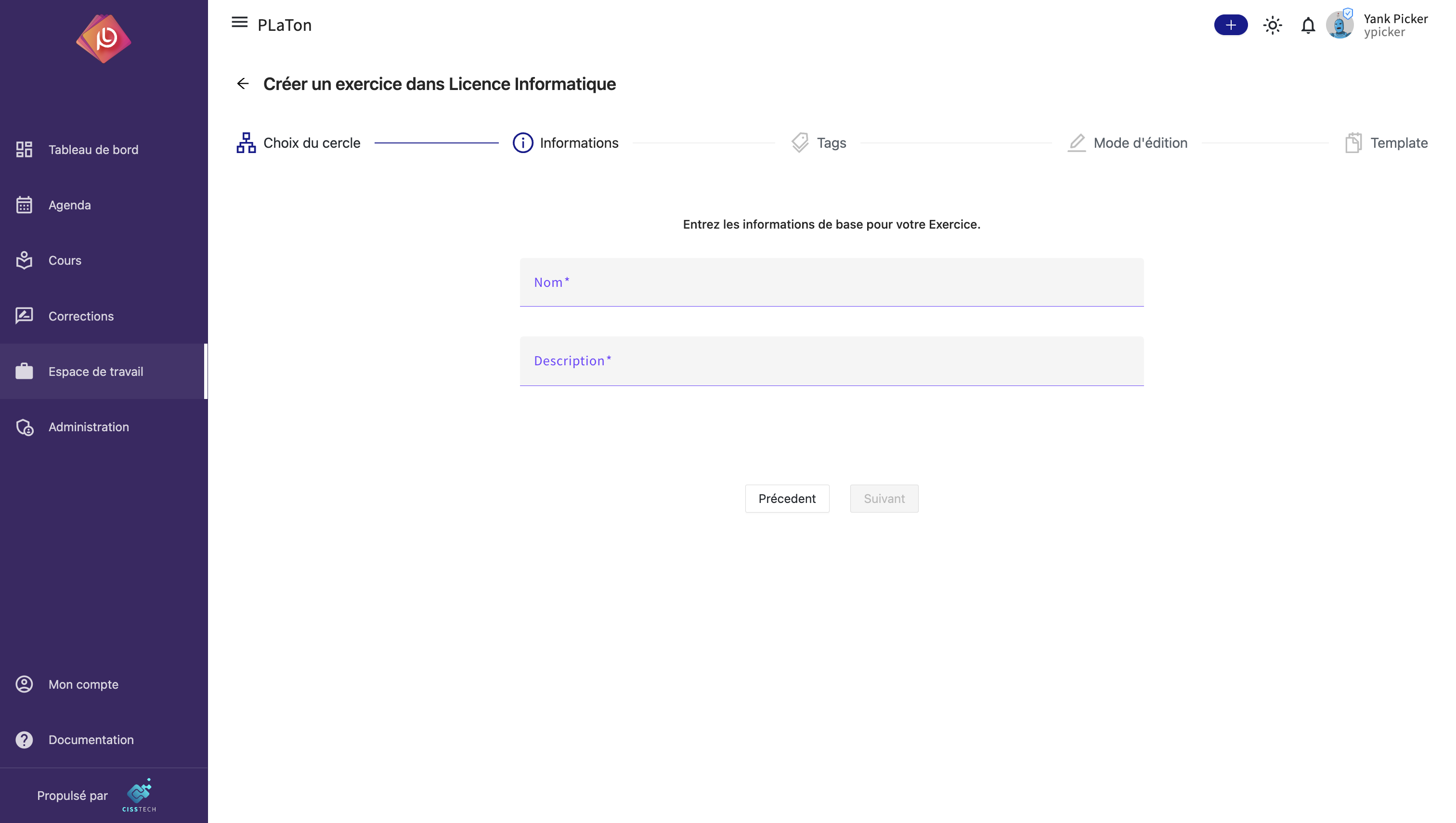Open Espace de travail section

coord(95,371)
